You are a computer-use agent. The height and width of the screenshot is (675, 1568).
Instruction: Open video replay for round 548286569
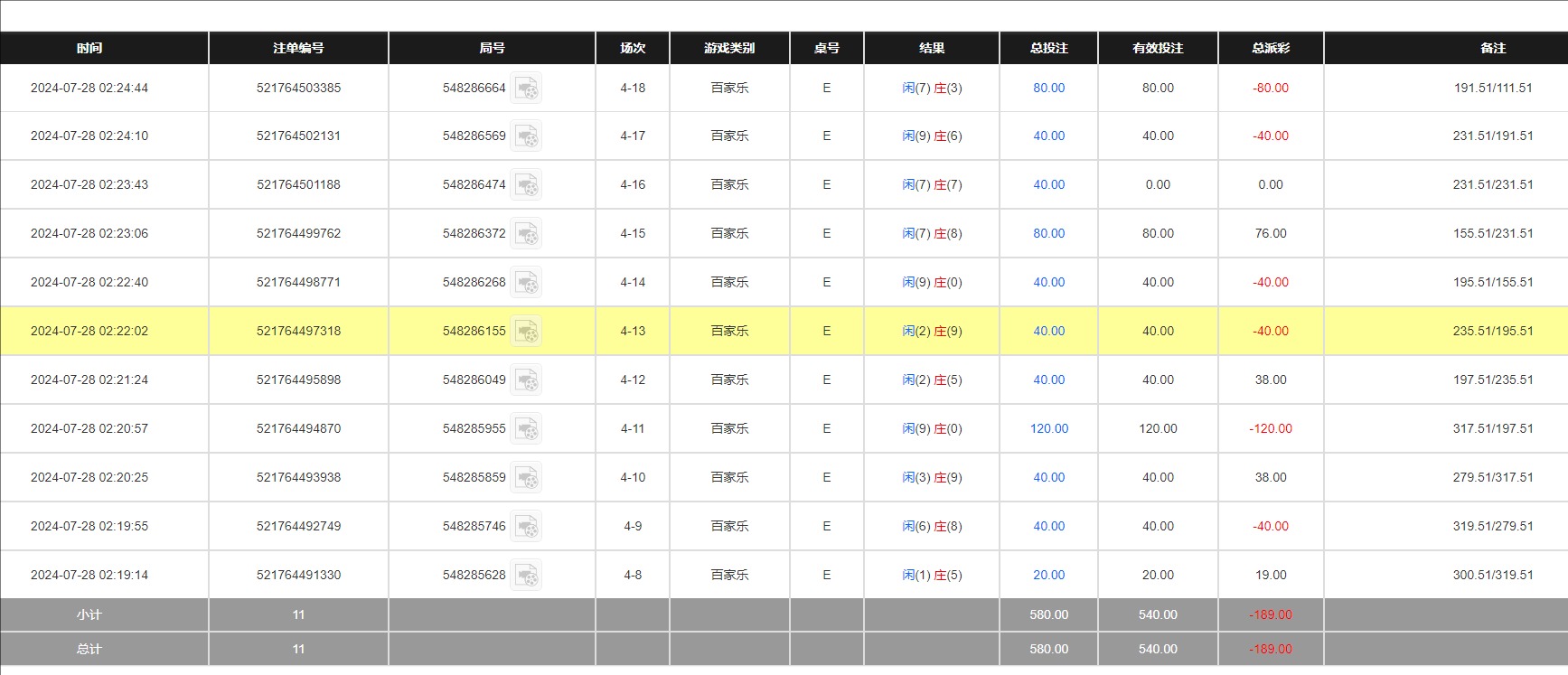click(526, 136)
